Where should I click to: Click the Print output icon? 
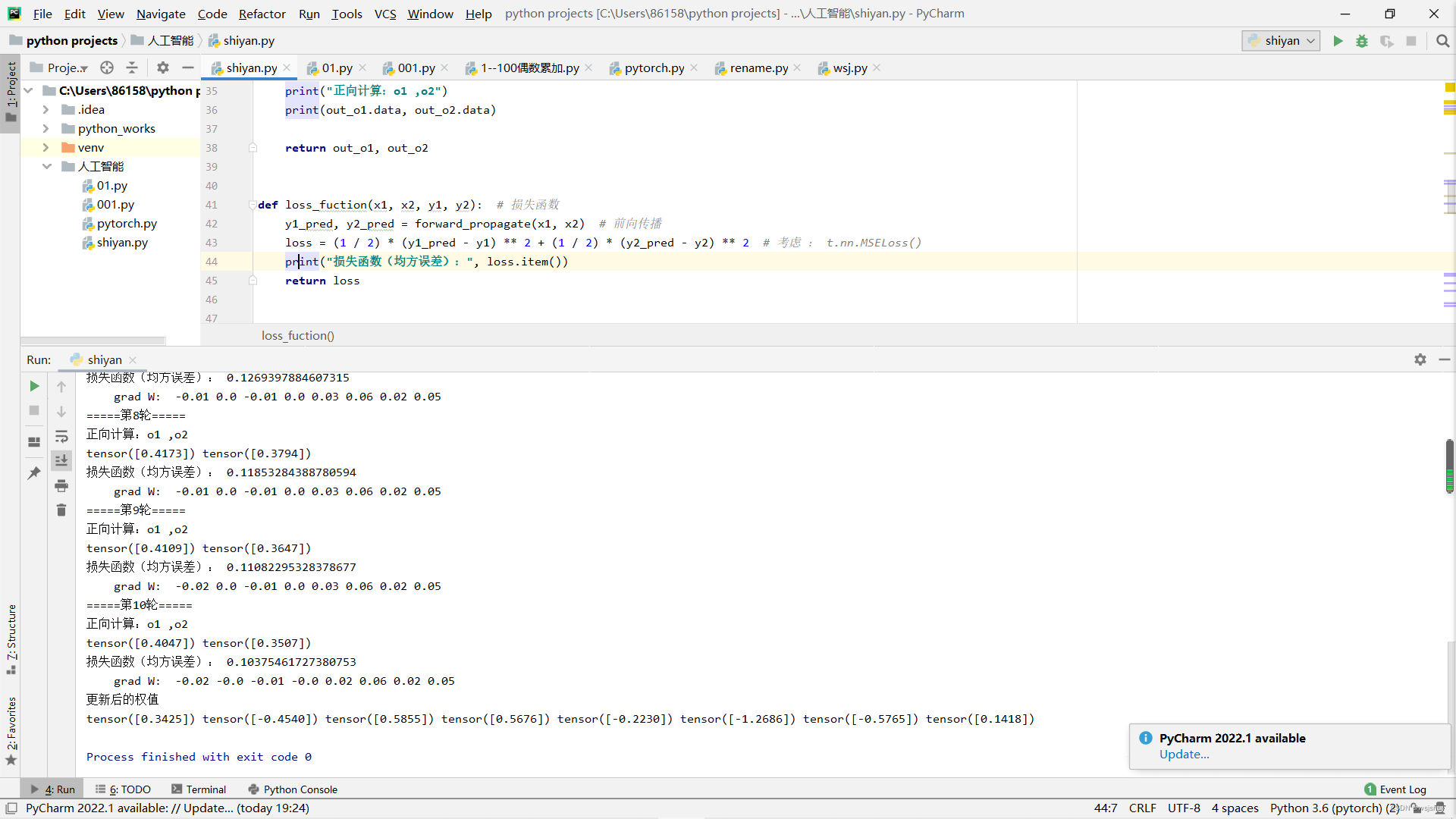coord(61,485)
